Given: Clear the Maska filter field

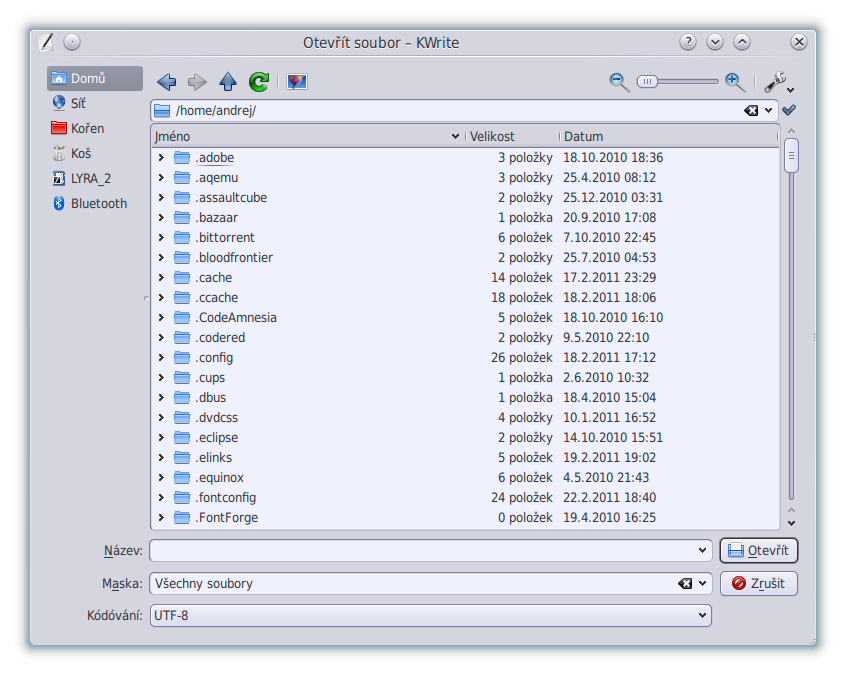Looking at the screenshot, I should click(685, 583).
